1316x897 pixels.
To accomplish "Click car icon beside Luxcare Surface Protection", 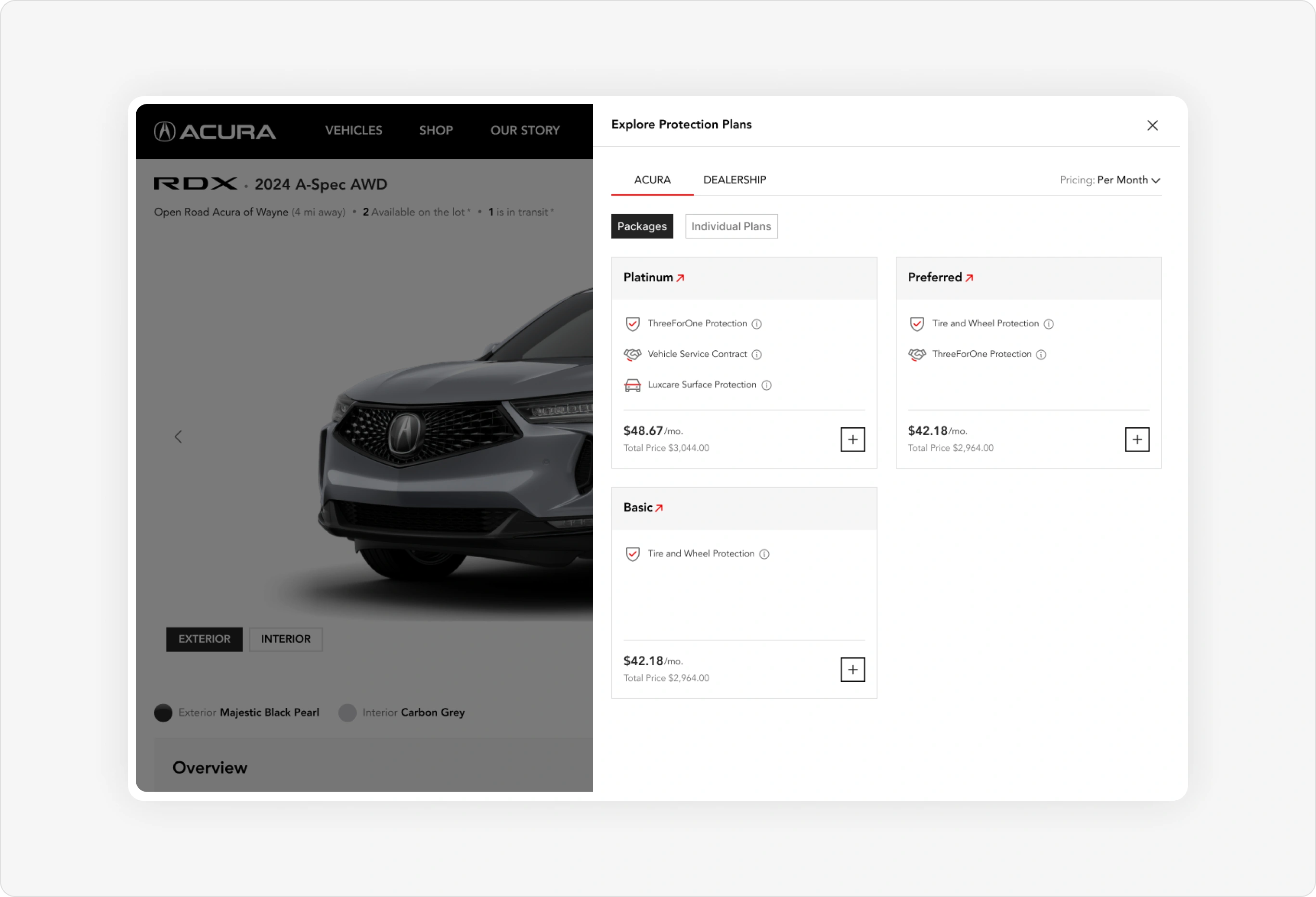I will tap(632, 385).
